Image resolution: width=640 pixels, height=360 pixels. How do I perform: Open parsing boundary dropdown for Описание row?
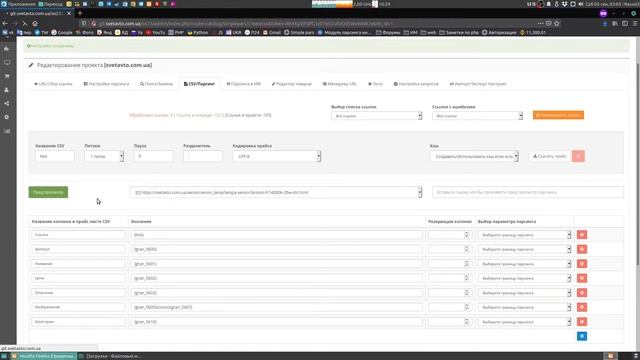(x=524, y=293)
